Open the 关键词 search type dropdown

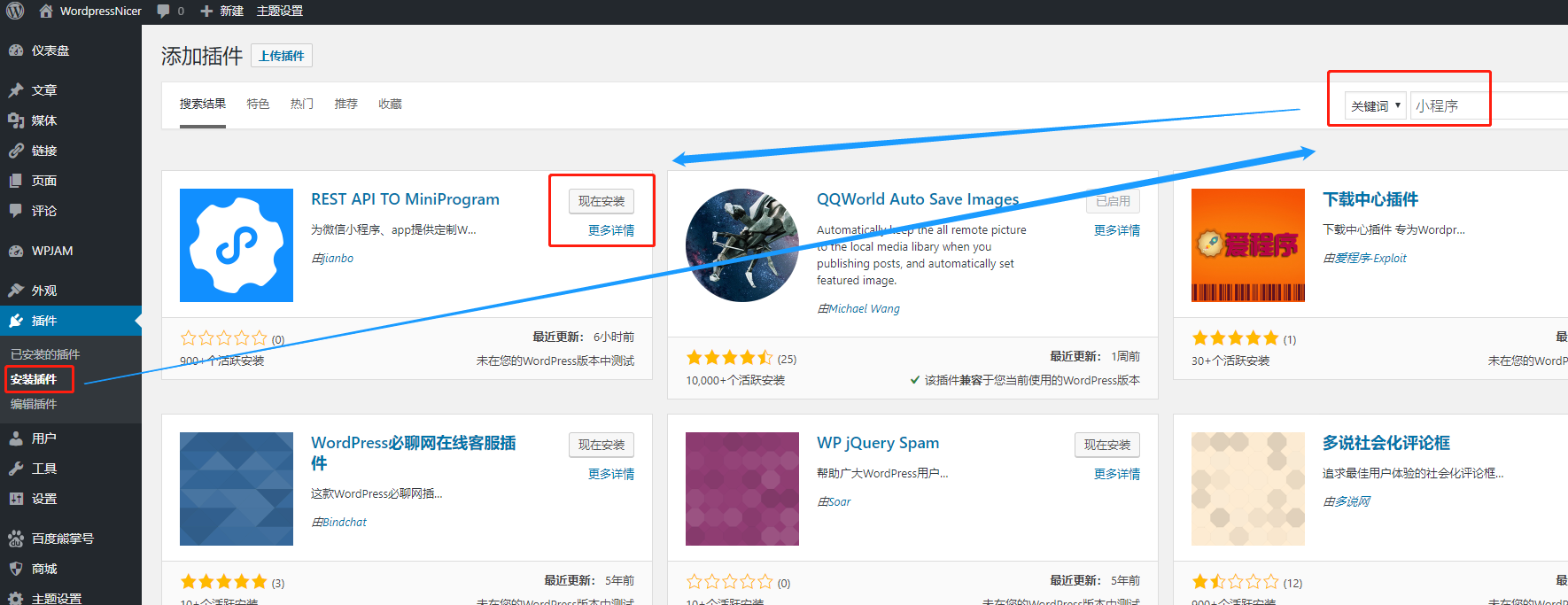coord(1375,105)
